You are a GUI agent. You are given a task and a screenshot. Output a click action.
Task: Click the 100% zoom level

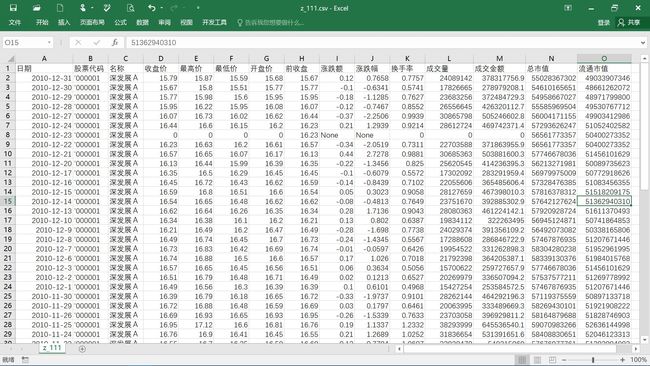638,360
